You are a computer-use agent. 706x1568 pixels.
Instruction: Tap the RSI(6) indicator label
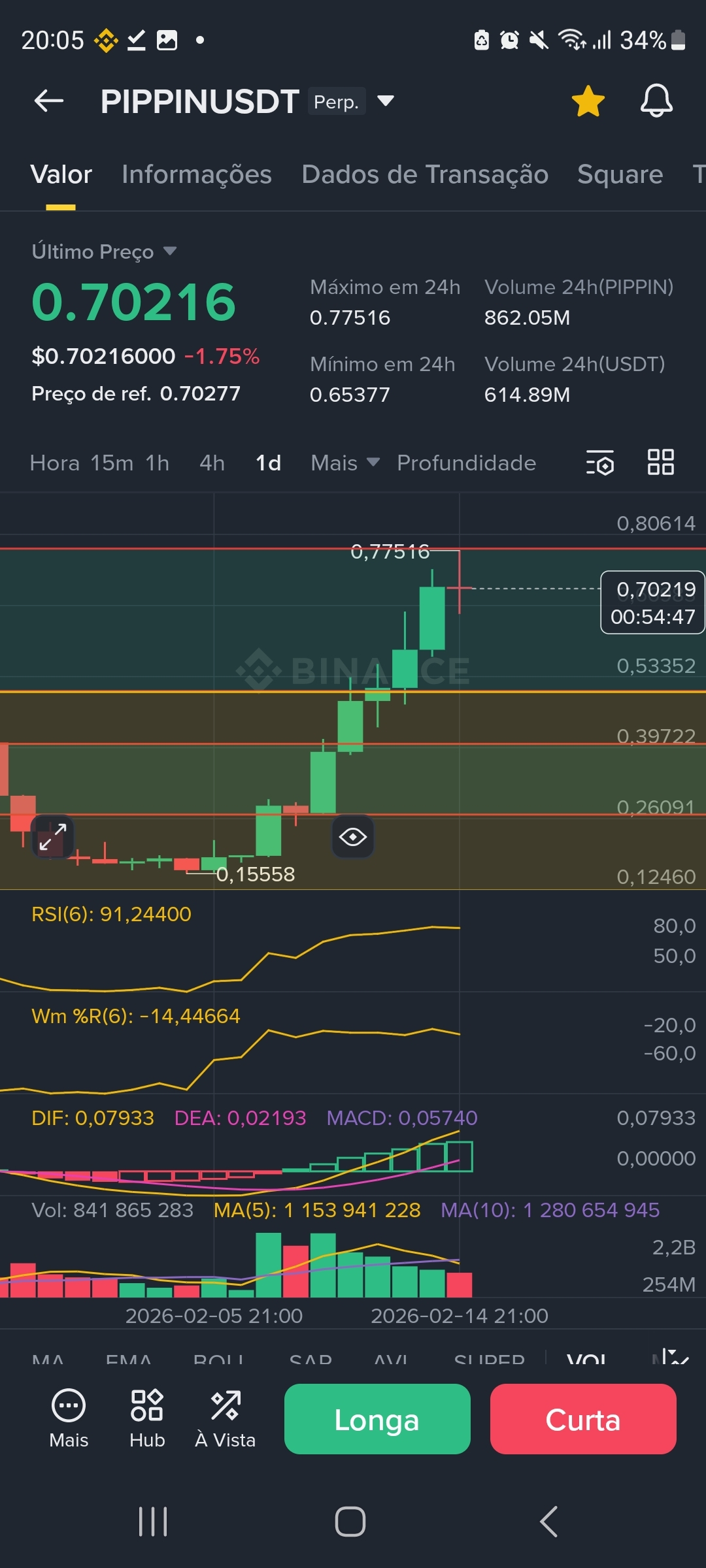tap(112, 914)
